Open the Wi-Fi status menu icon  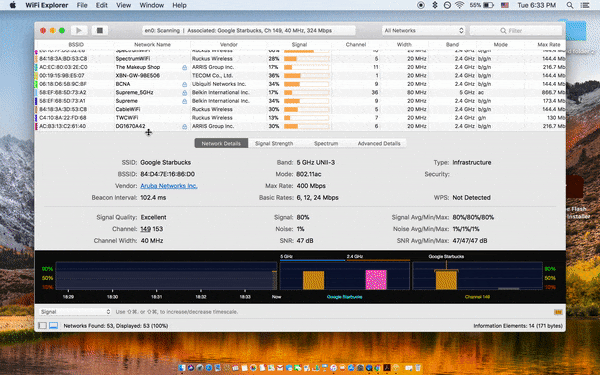point(460,5)
